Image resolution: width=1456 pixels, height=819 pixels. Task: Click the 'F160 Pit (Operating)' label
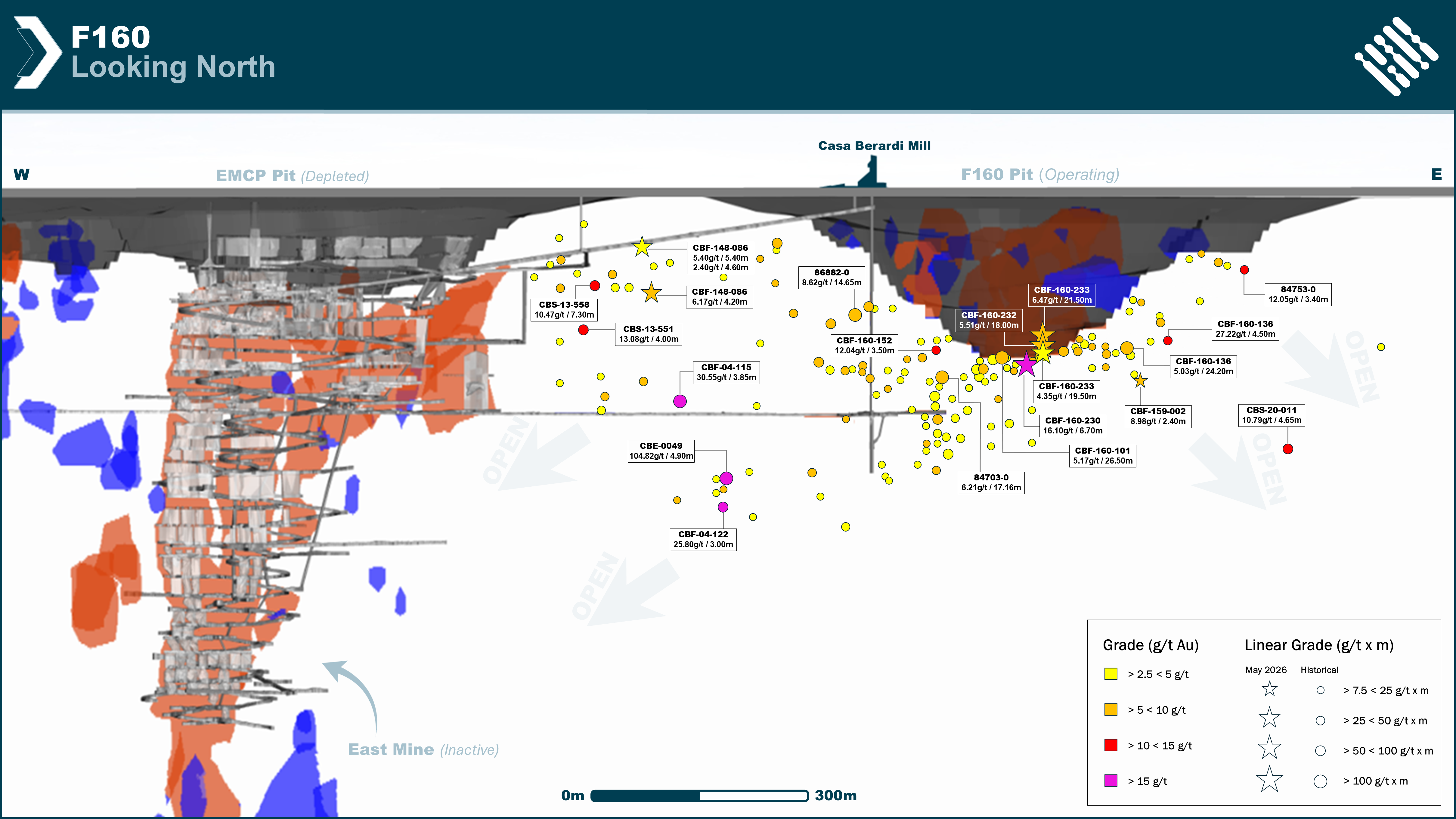pos(1040,175)
